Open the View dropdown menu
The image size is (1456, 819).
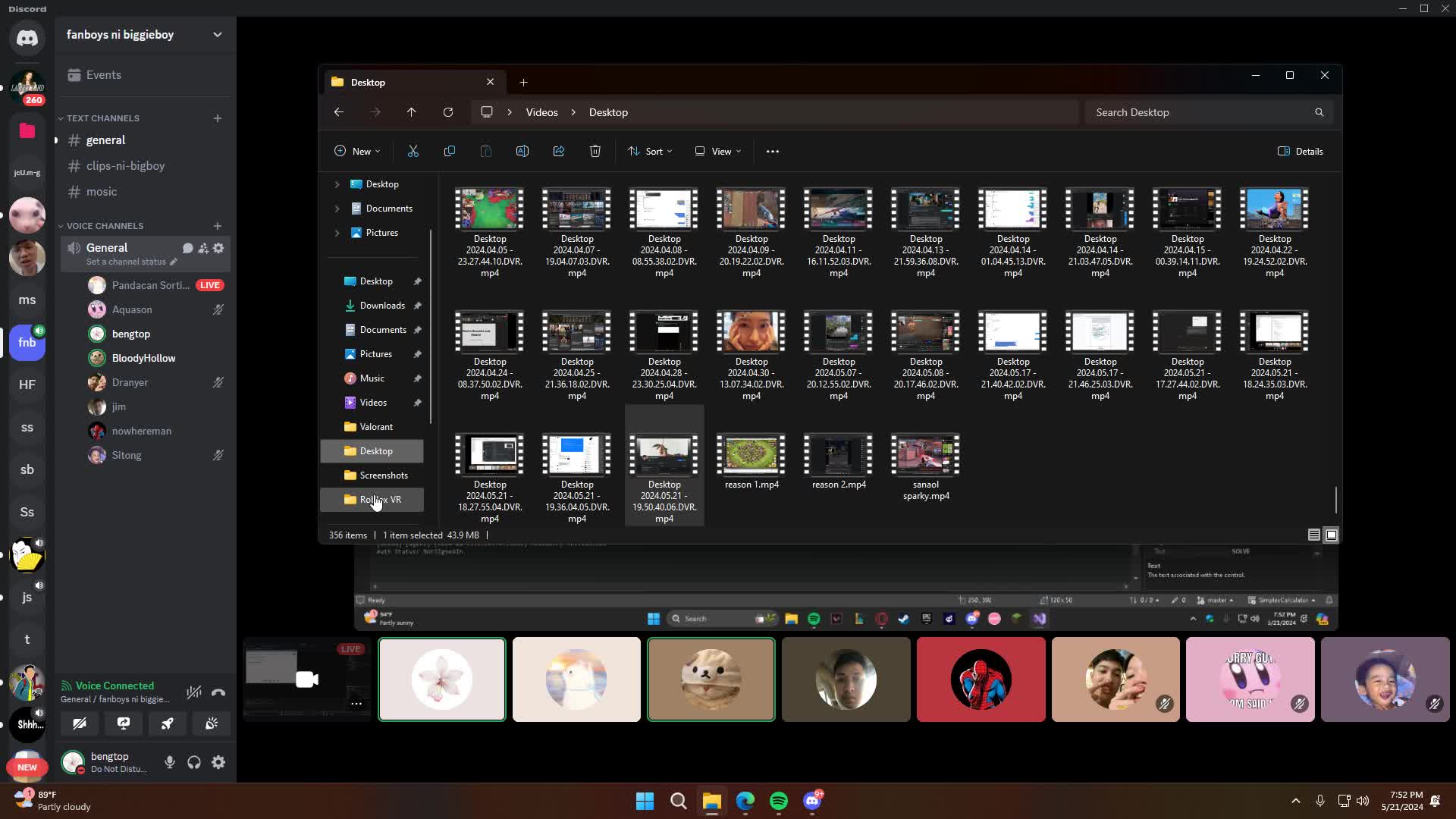(x=717, y=151)
